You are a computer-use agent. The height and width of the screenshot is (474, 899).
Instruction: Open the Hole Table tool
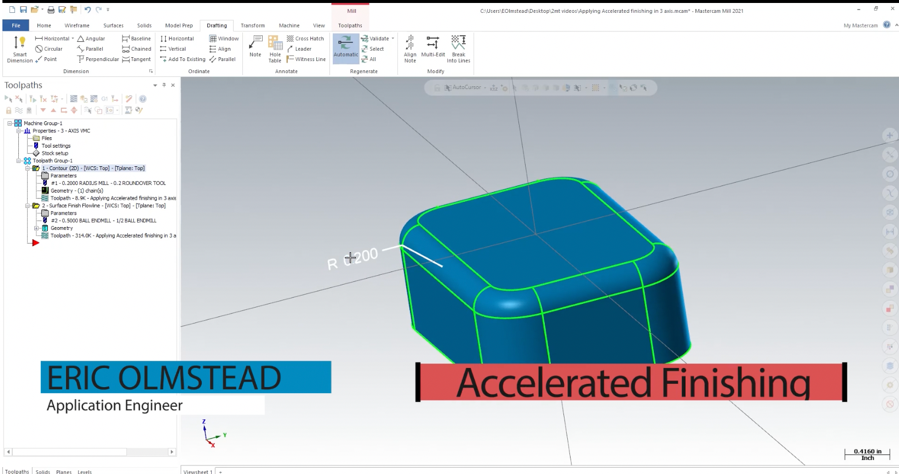click(275, 49)
